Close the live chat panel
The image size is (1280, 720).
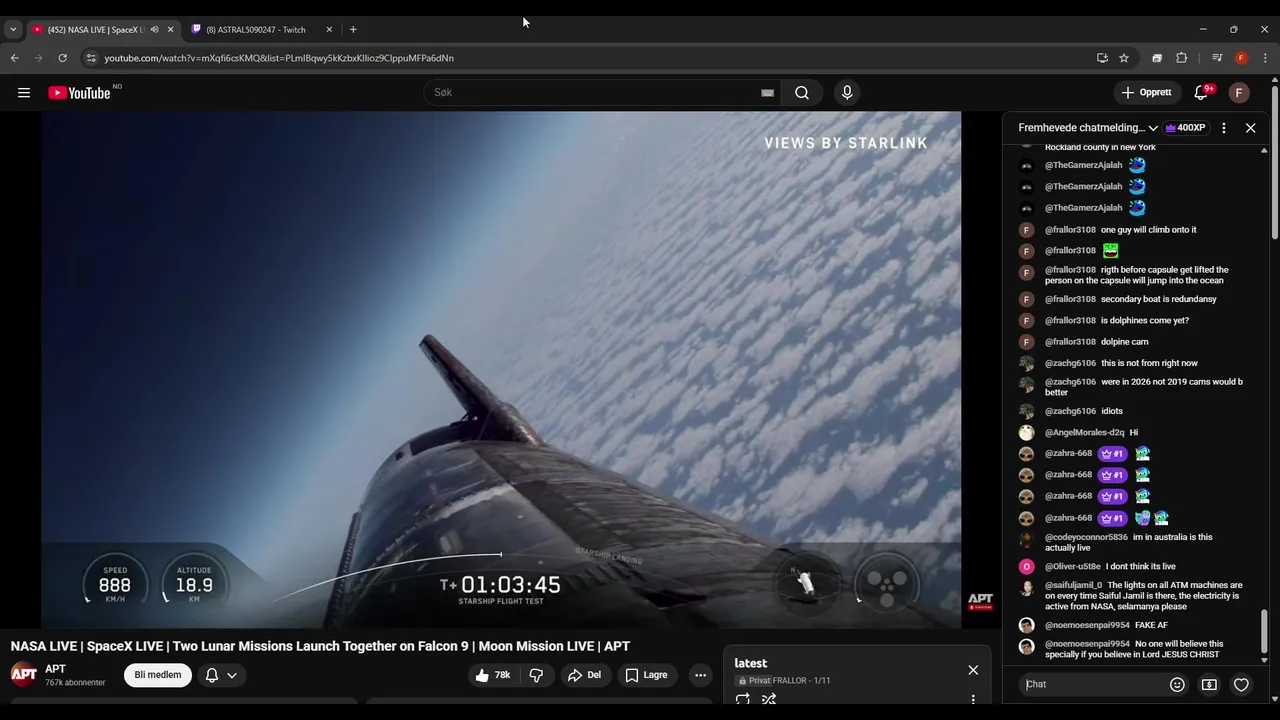1250,128
